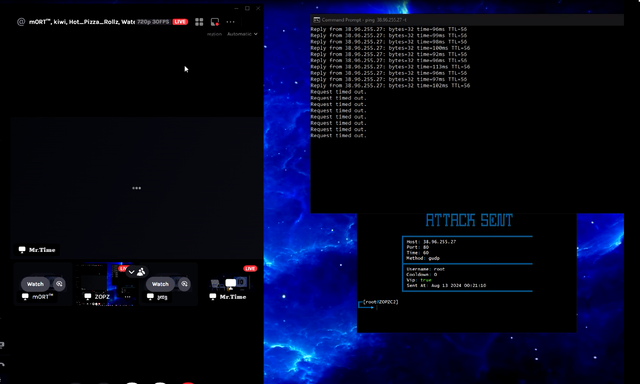Click the Username: root line
Screen dimensions: 640x384
(426, 269)
